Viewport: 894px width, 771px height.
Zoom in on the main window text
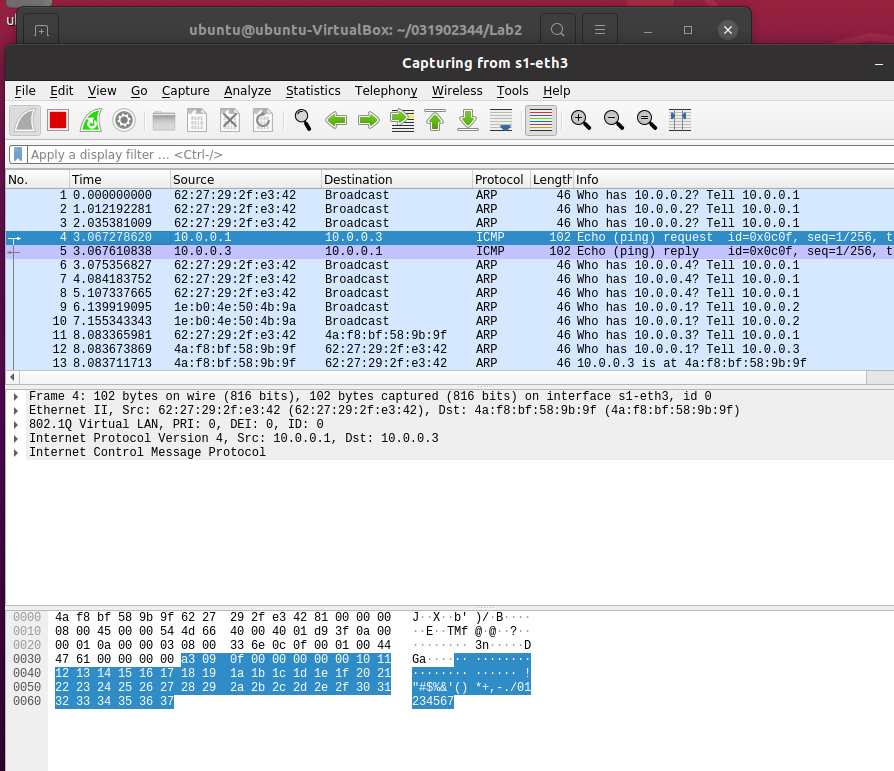tap(580, 120)
